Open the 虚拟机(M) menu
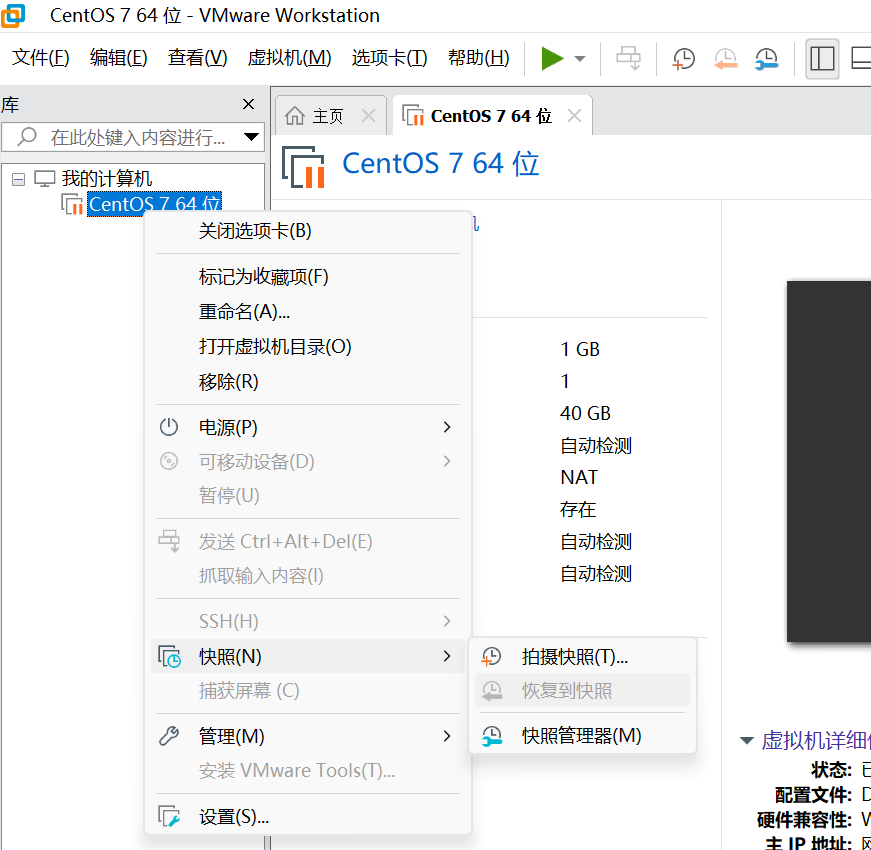 (289, 57)
